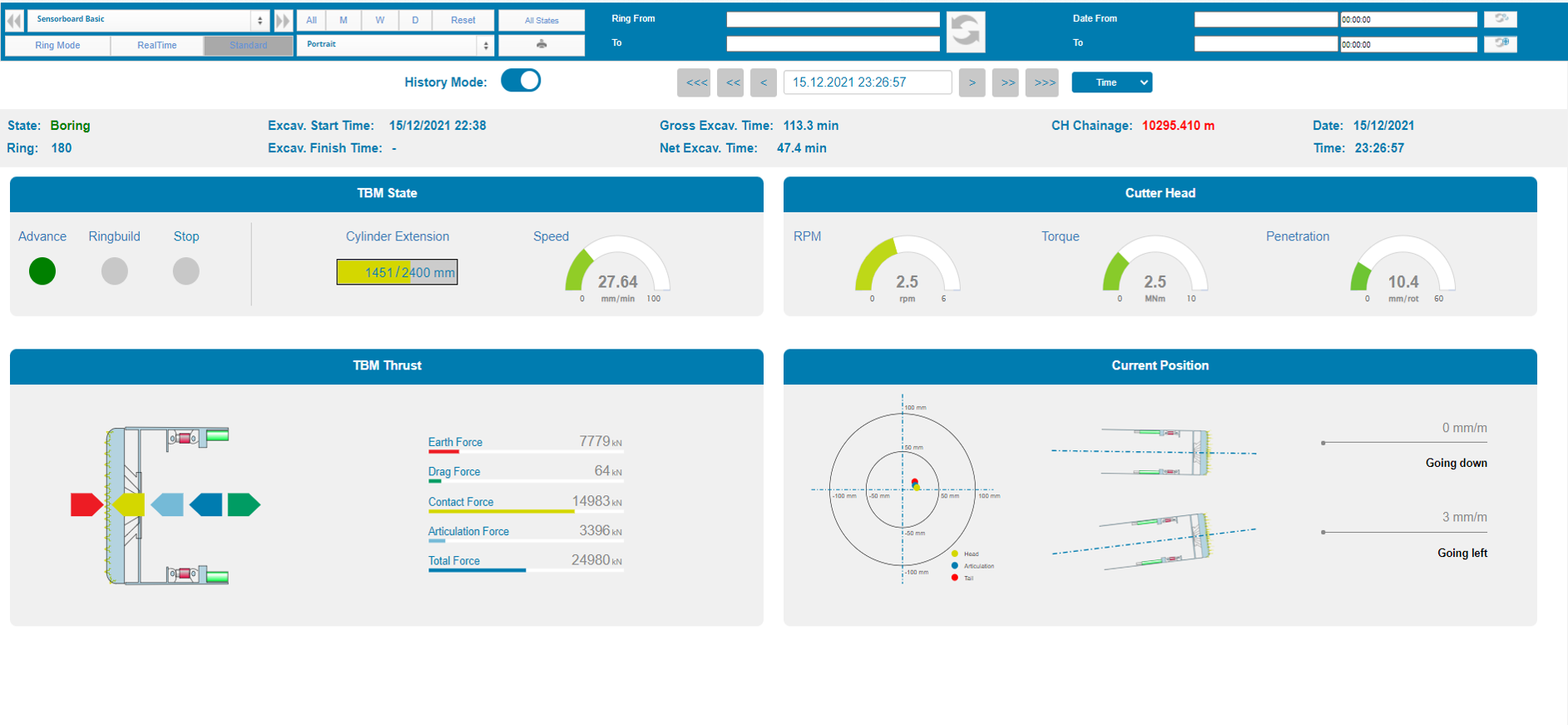Select the RealTime tab
The width and height of the screenshot is (1568, 725).
tap(157, 45)
